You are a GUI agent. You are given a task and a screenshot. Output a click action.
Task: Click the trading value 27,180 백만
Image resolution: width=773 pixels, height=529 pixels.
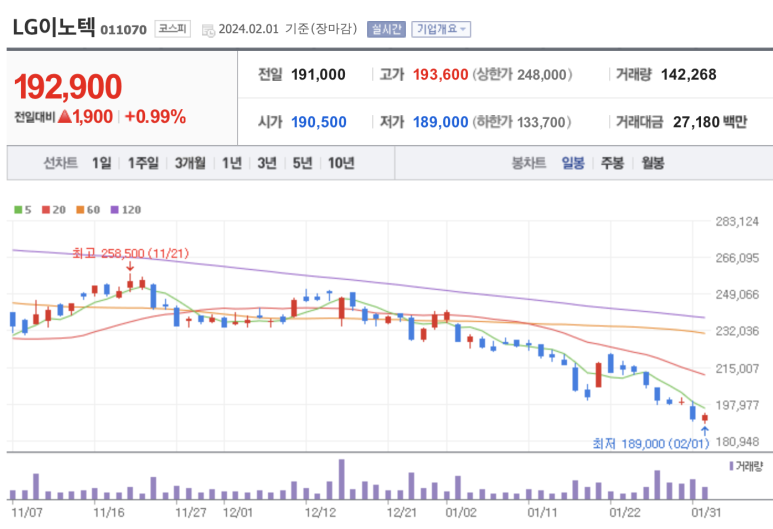[x=710, y=122]
